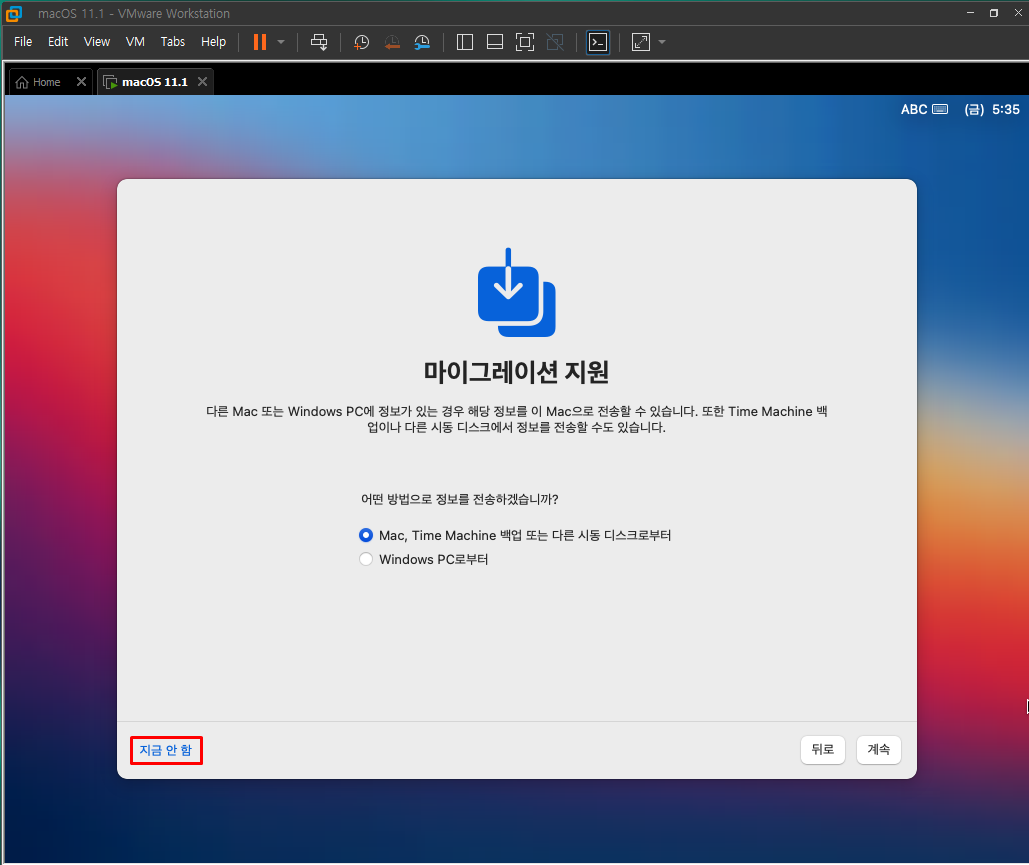The image size is (1029, 865).
Task: Close the Home tab
Action: pos(81,81)
